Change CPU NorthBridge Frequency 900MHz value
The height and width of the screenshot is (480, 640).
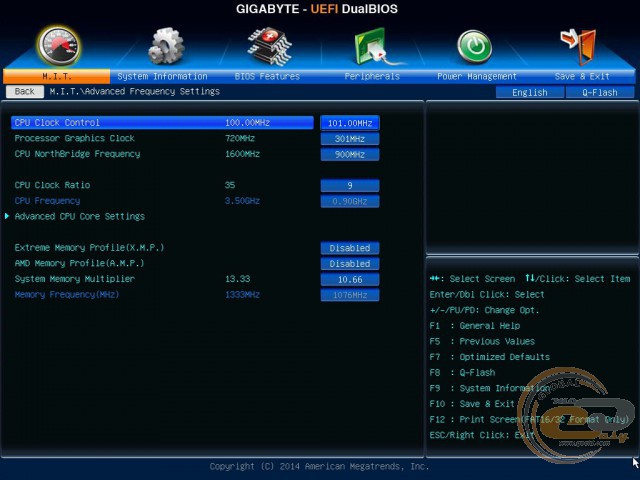[x=350, y=154]
